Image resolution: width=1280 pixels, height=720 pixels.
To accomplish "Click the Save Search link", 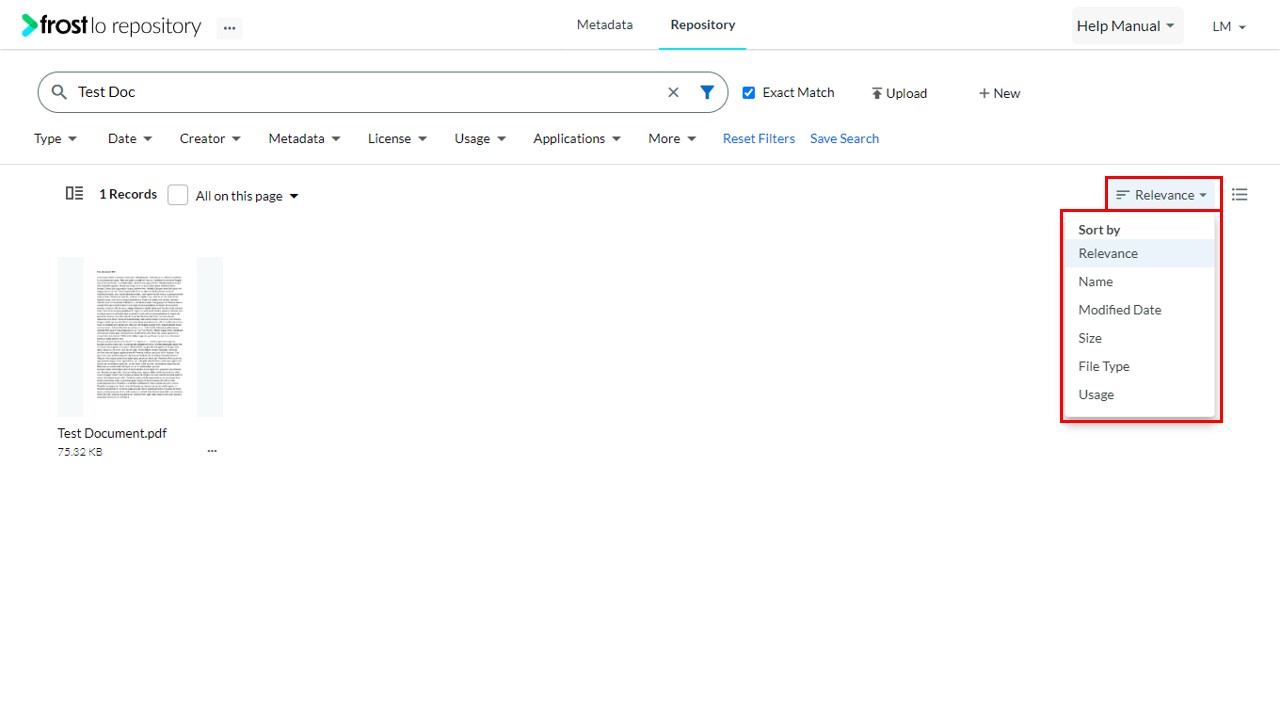I will (x=844, y=139).
